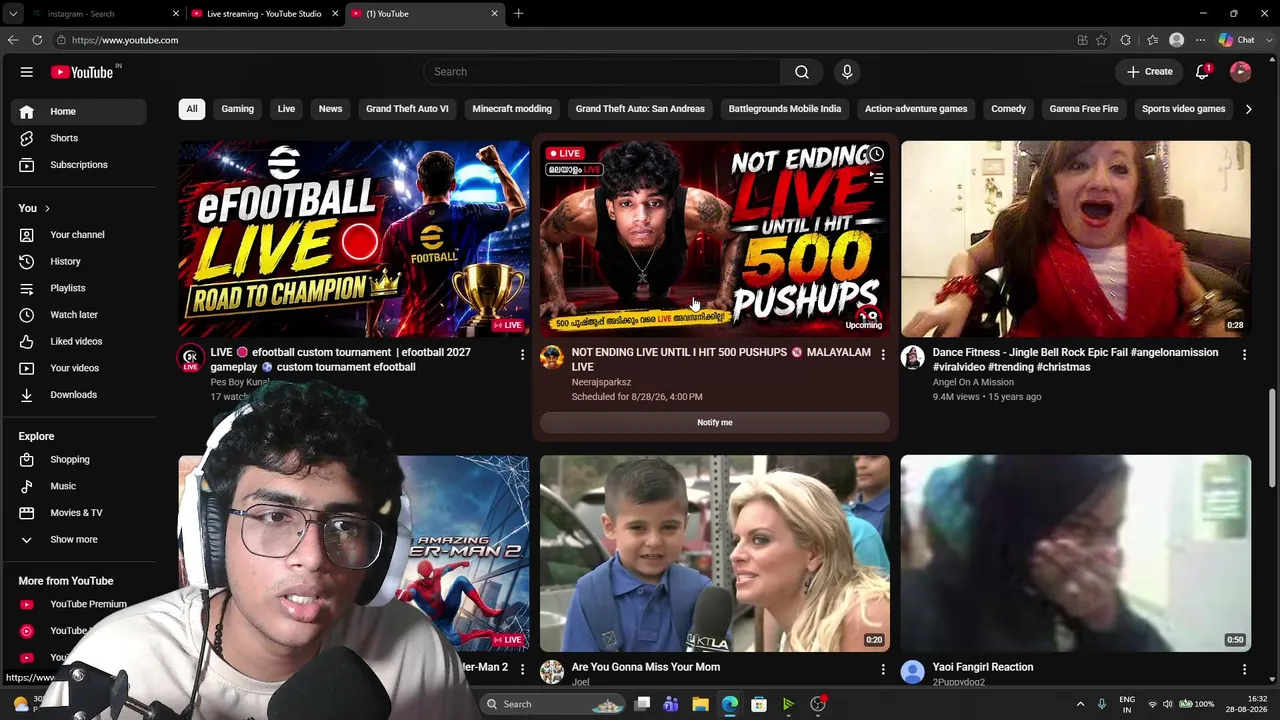Image resolution: width=1280 pixels, height=720 pixels.
Task: Open Watch later in the sidebar
Action: point(80,315)
